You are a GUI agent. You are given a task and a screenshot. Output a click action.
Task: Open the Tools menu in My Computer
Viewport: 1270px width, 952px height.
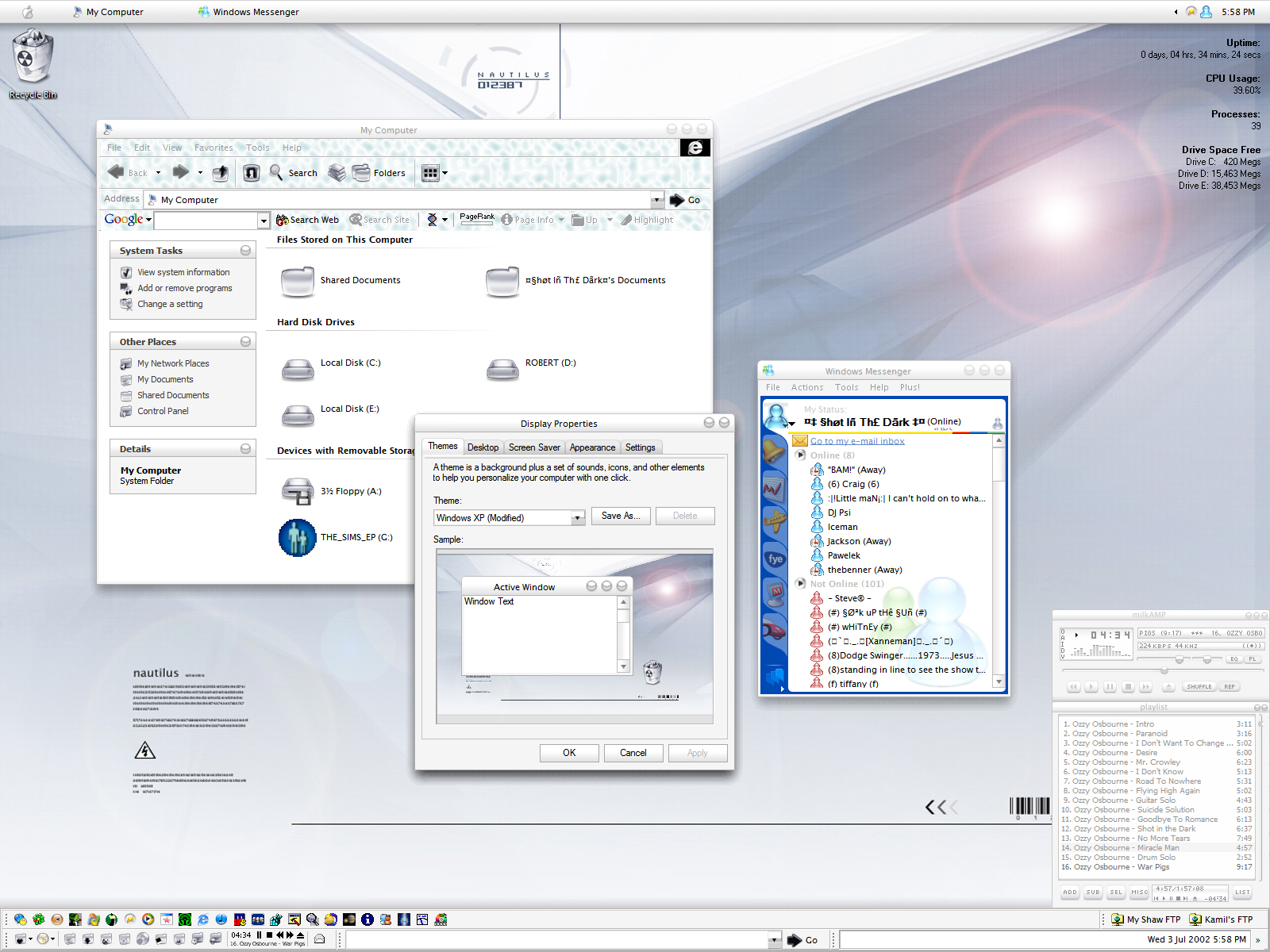(x=258, y=148)
